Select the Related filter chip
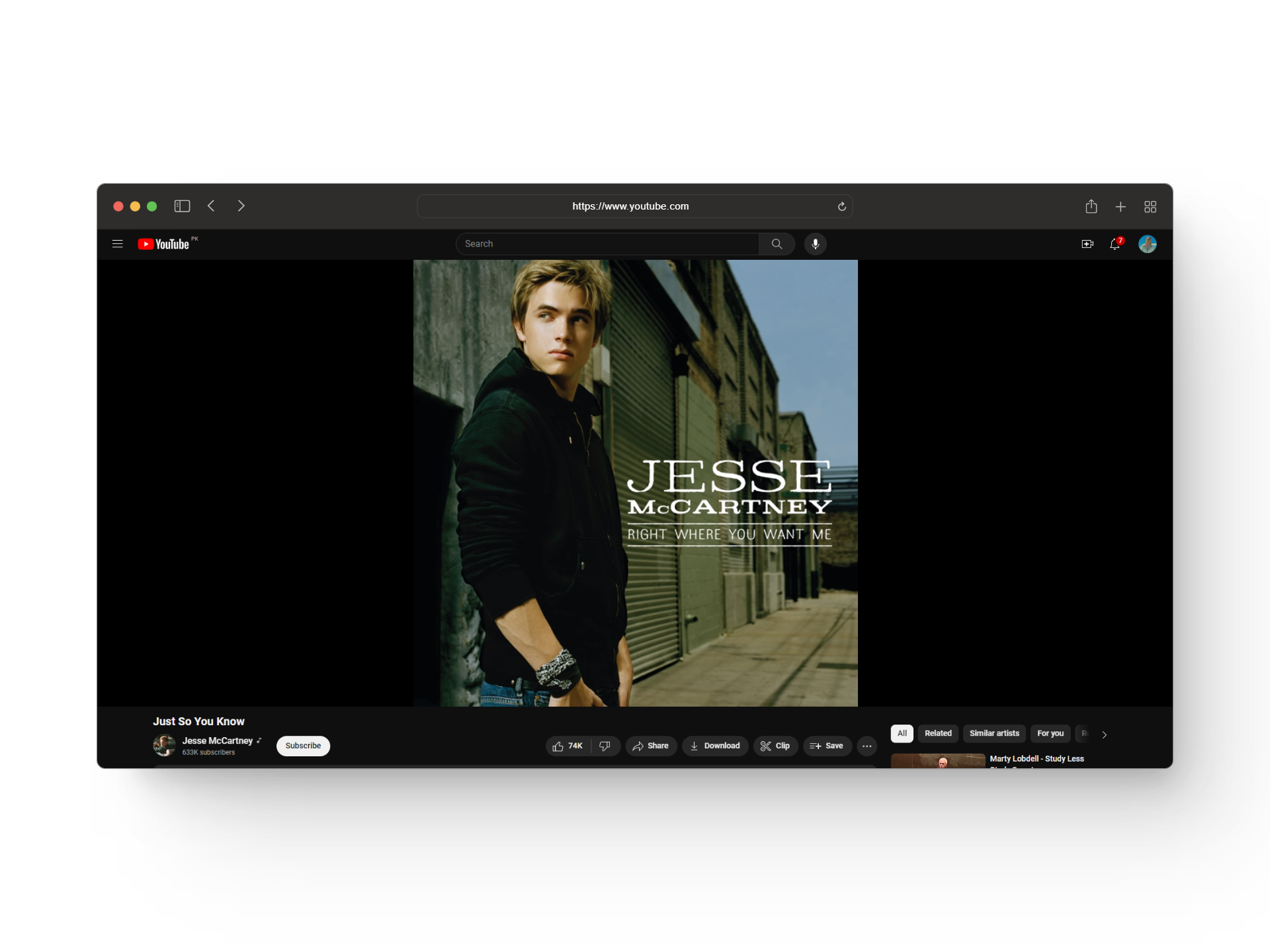 point(937,733)
